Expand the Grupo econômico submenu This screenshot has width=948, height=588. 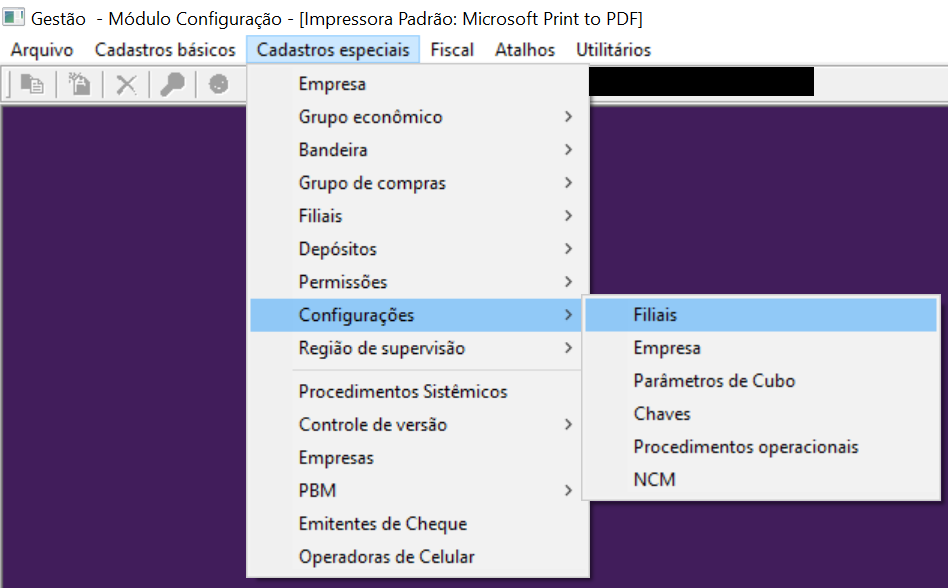[370, 117]
